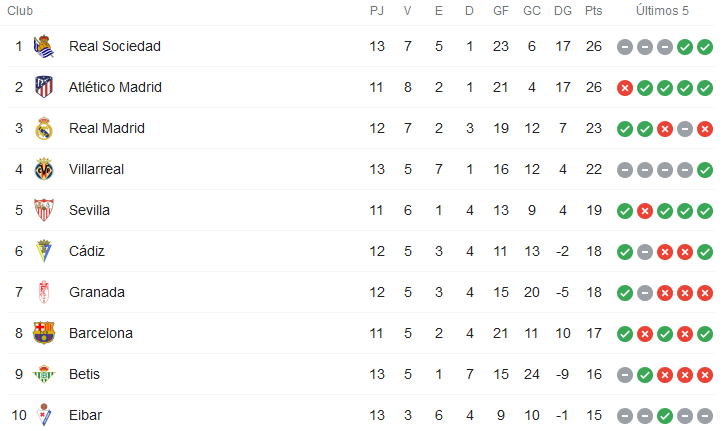Open the Villarreal team name link
Screen dimensions: 723x431
[96, 169]
